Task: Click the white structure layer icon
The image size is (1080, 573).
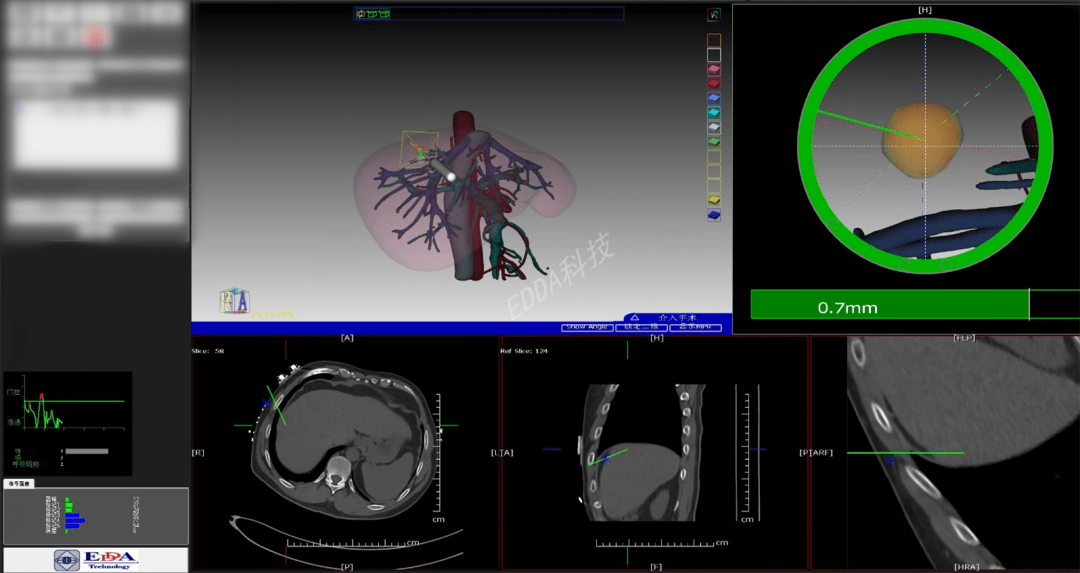Action: pyautogui.click(x=714, y=128)
